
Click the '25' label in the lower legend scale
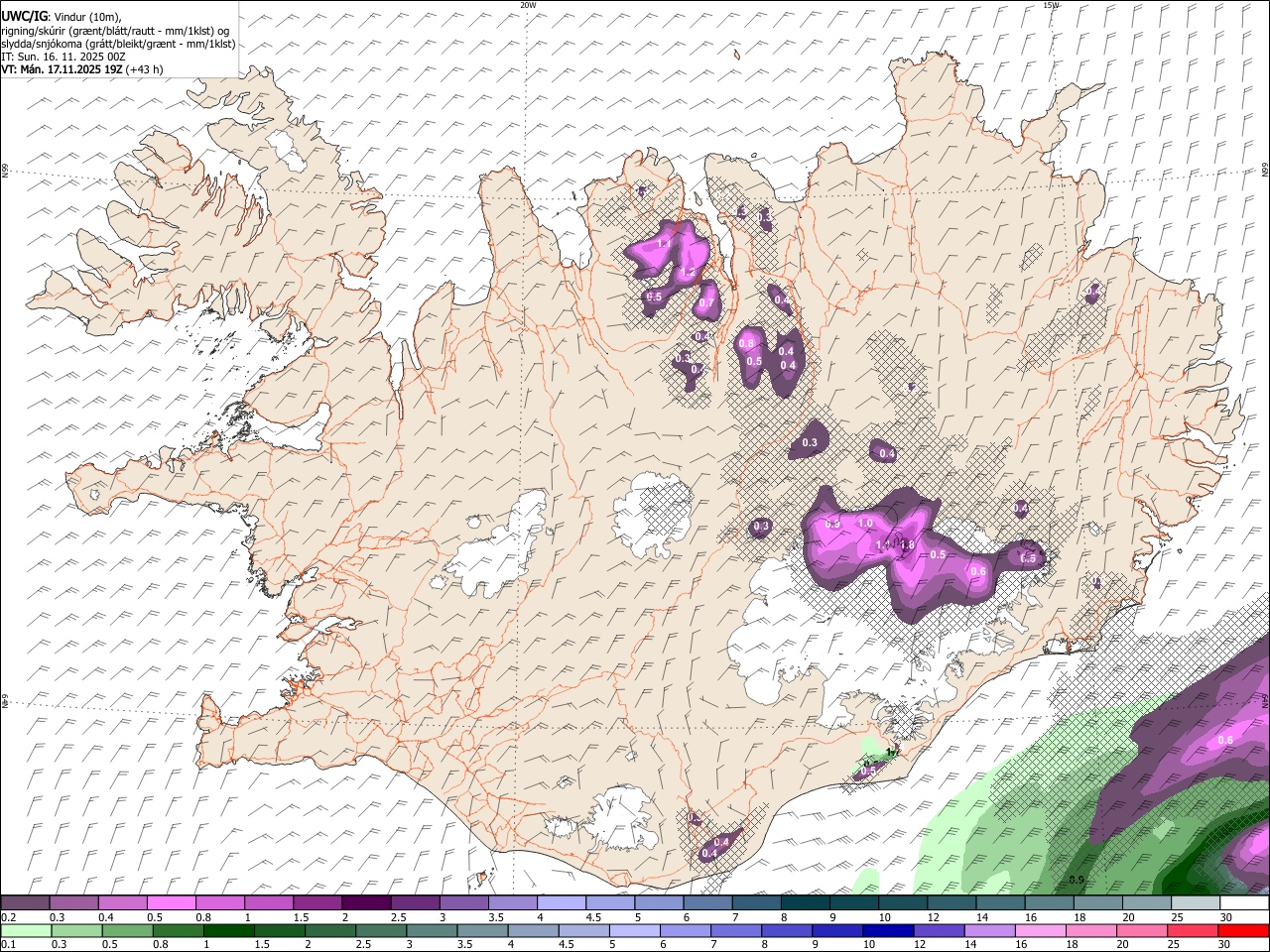point(1175,944)
